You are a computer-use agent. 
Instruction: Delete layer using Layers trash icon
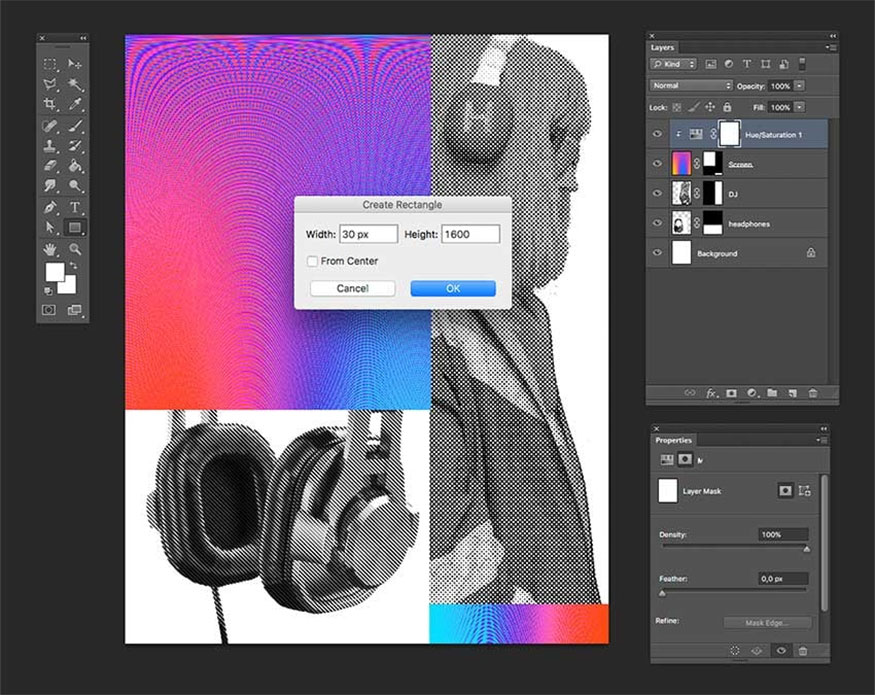[x=813, y=393]
